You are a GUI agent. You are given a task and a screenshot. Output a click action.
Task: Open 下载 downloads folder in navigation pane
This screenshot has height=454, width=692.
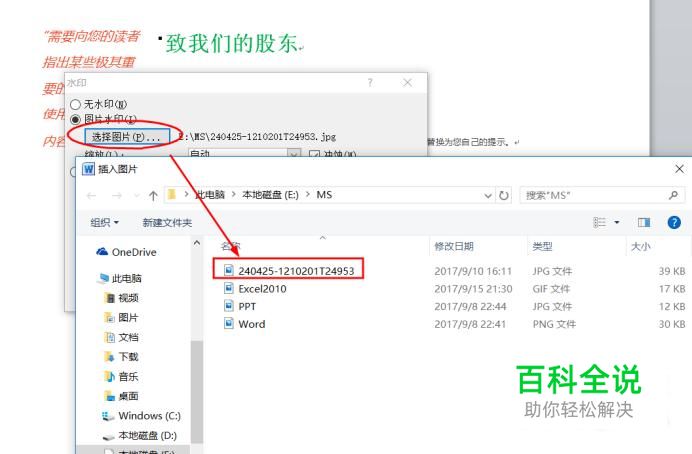[x=121, y=356]
